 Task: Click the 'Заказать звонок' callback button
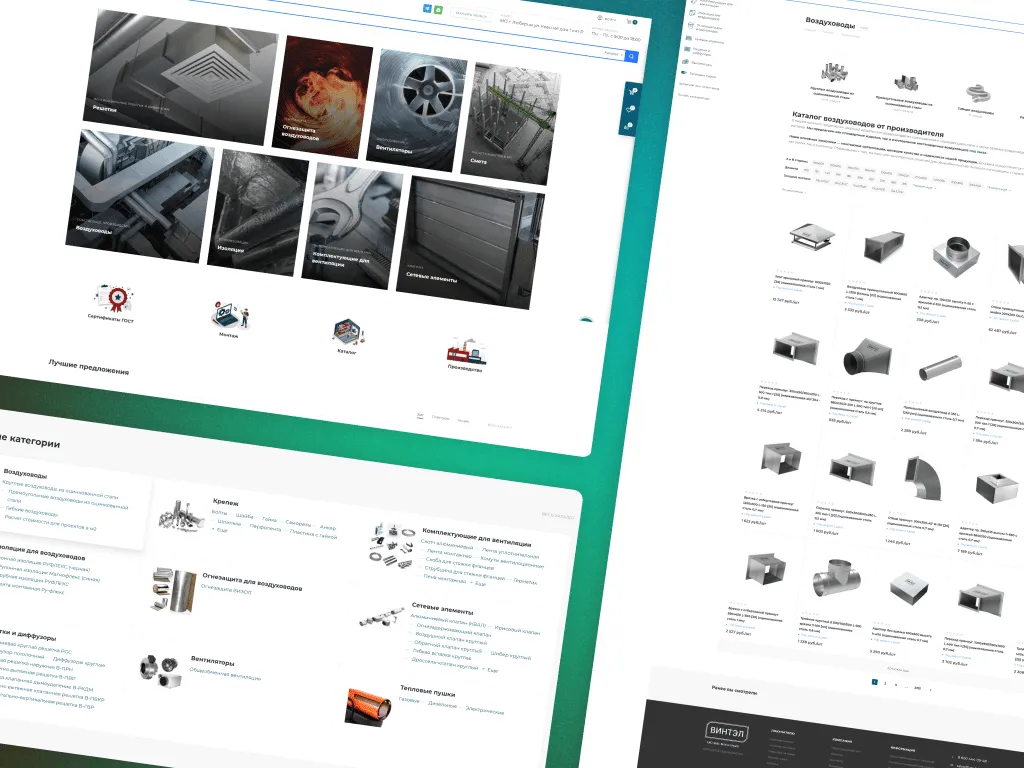[x=471, y=14]
